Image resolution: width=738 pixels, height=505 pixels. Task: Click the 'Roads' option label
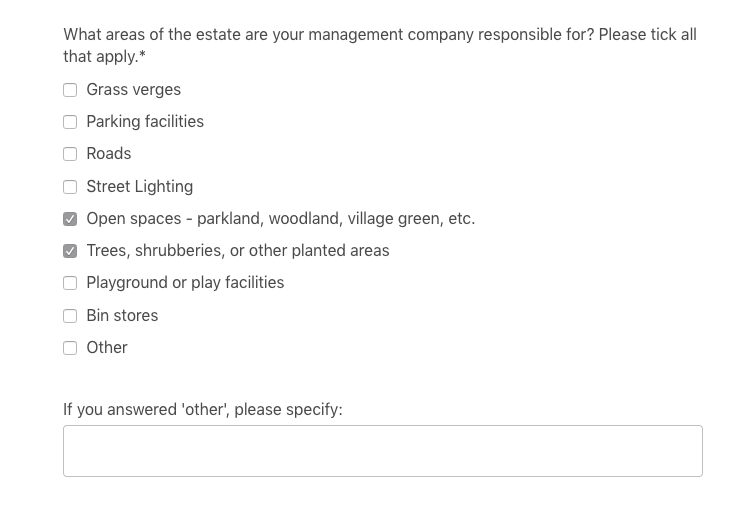[109, 153]
